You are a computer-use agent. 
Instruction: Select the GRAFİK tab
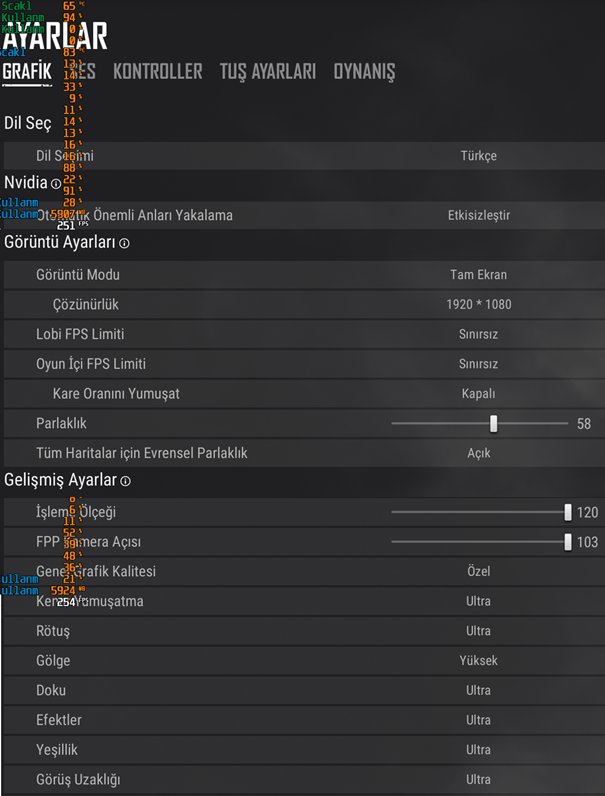coord(27,72)
